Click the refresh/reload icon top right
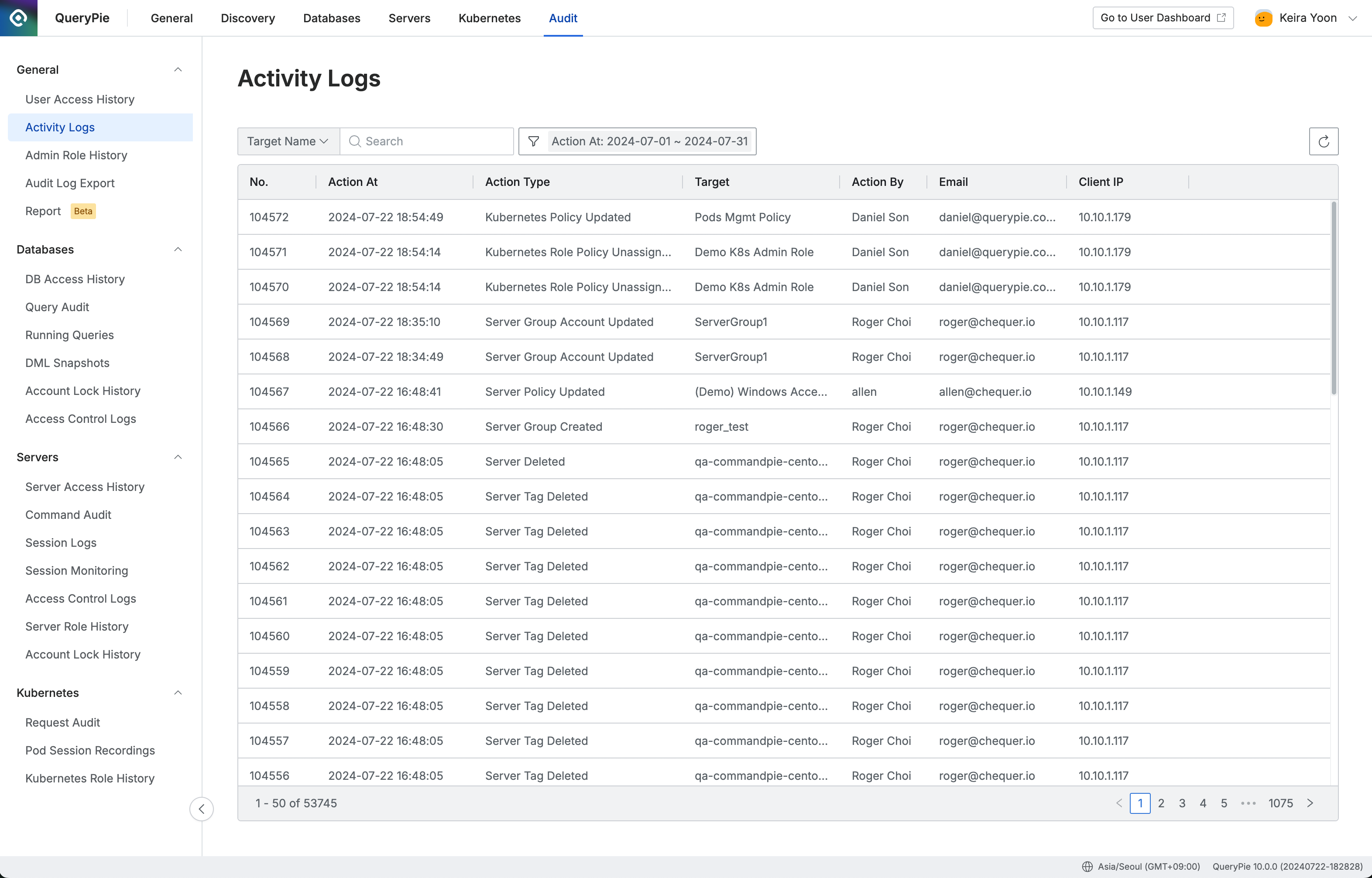Viewport: 1372px width, 878px height. point(1323,141)
